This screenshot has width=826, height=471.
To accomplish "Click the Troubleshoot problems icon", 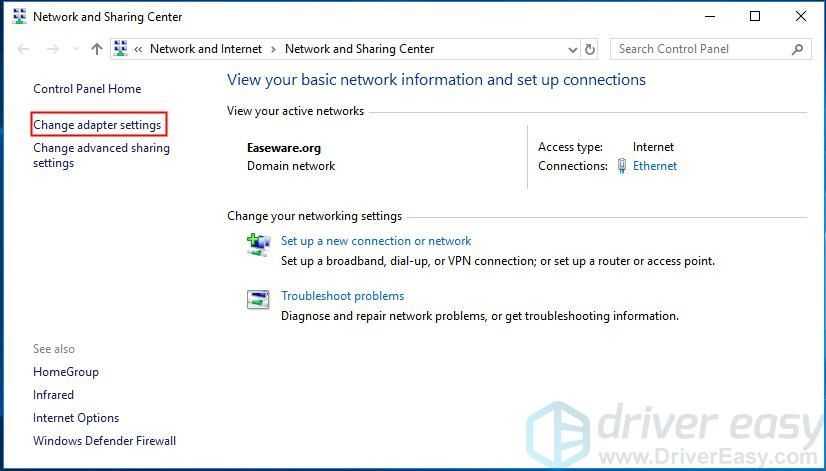I will pos(258,299).
